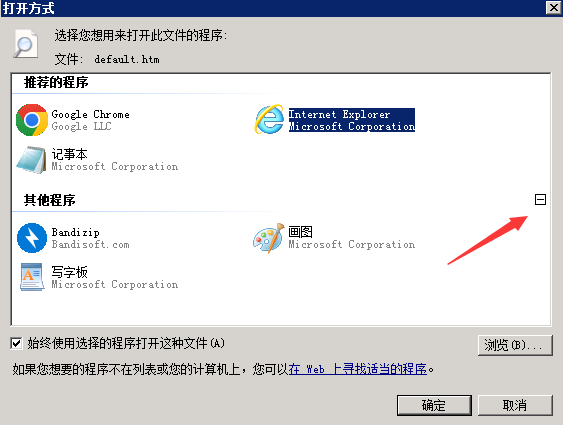
Task: Close the 打开方式 dialog
Action: (553, 8)
